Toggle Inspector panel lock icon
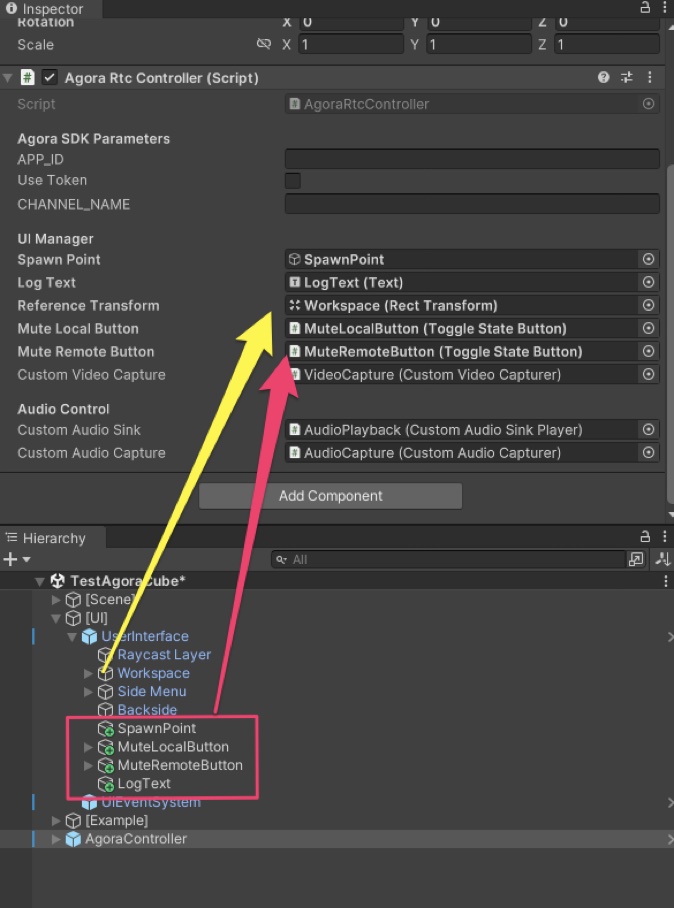Viewport: 674px width, 908px height. (x=645, y=8)
